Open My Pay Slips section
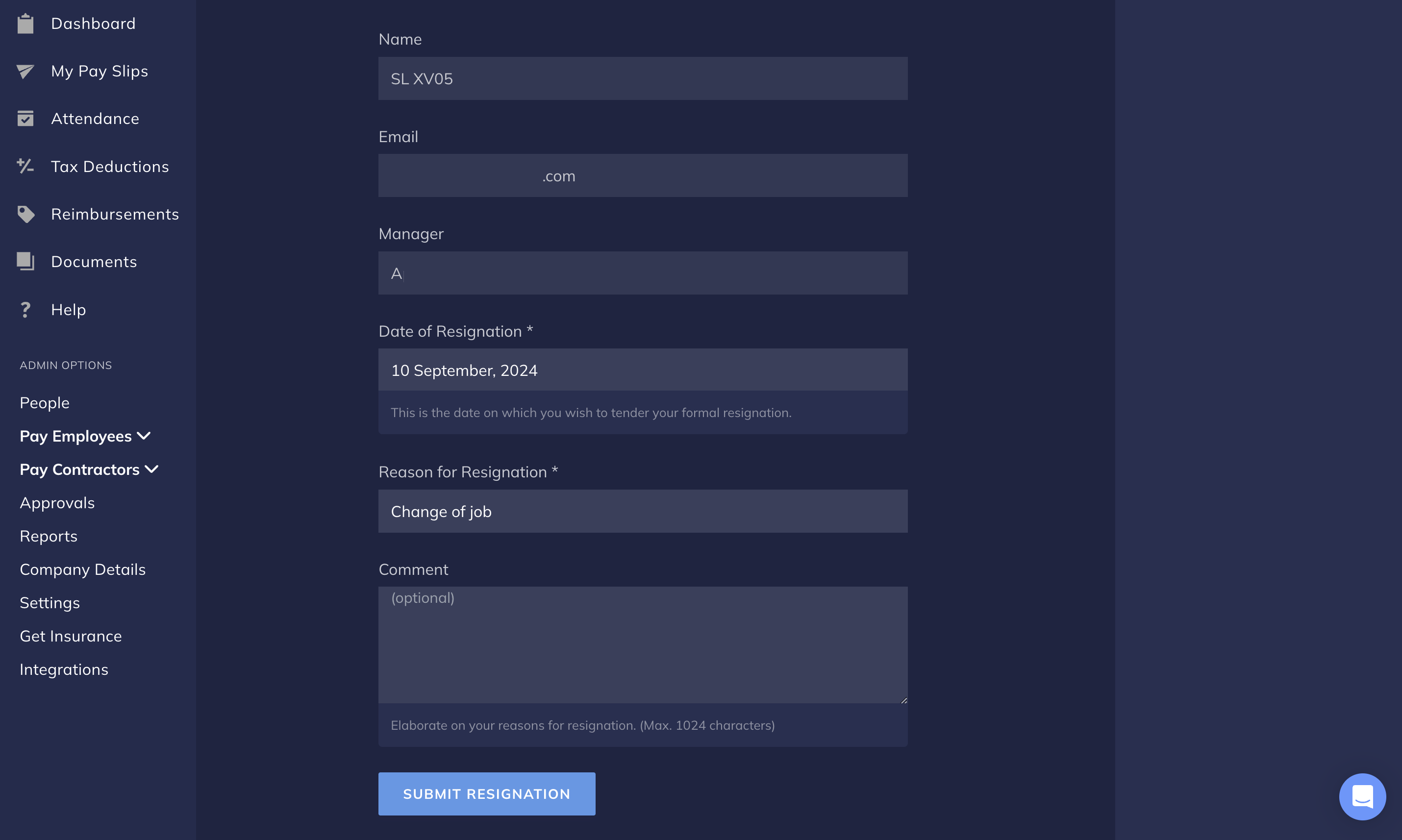Screen dimensions: 1402x840 [99, 70]
